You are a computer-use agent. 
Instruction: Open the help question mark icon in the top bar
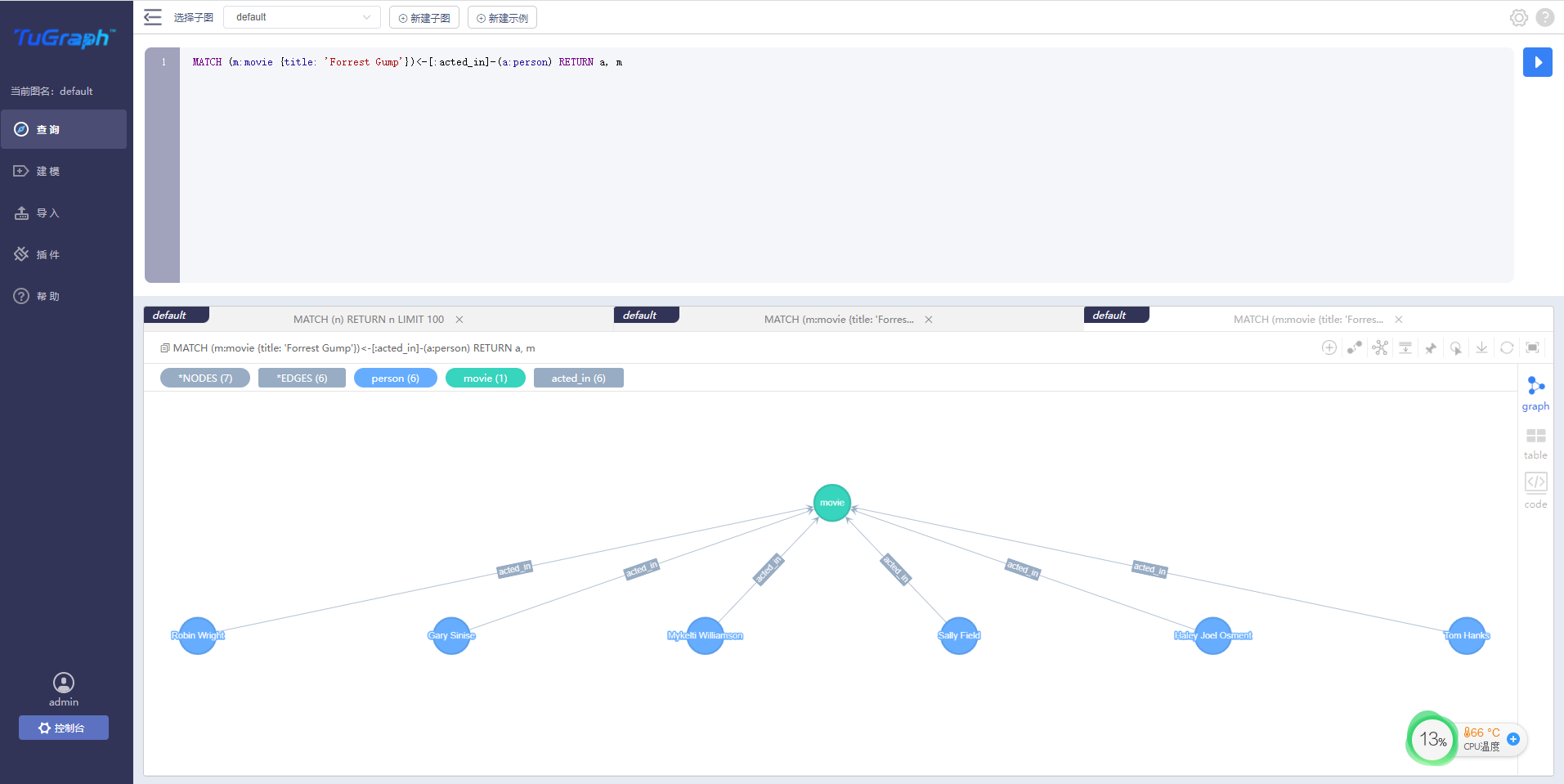point(1545,17)
